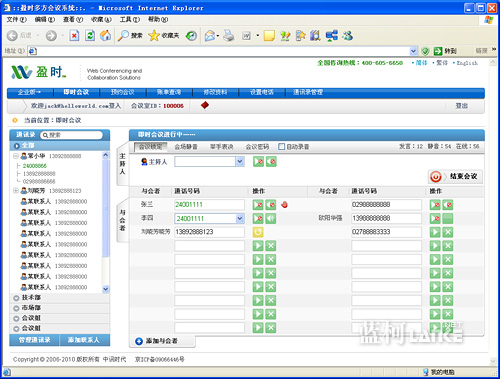The image size is (500, 379).
Task: Click the 添加联系人 button
Action: [84, 340]
